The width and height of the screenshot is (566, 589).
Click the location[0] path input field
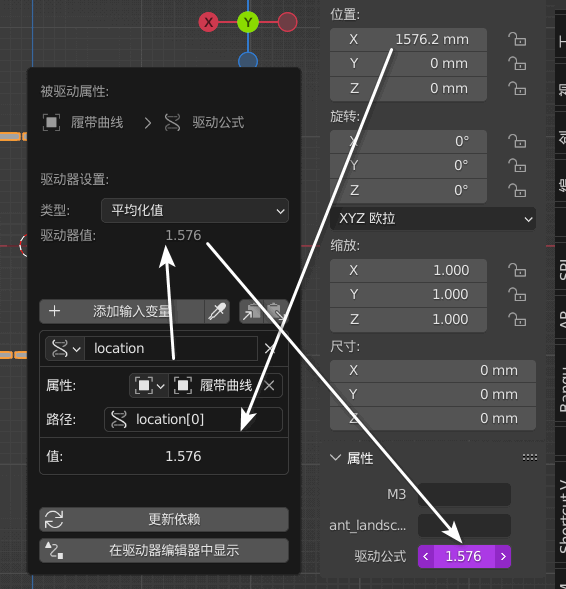coord(193,420)
